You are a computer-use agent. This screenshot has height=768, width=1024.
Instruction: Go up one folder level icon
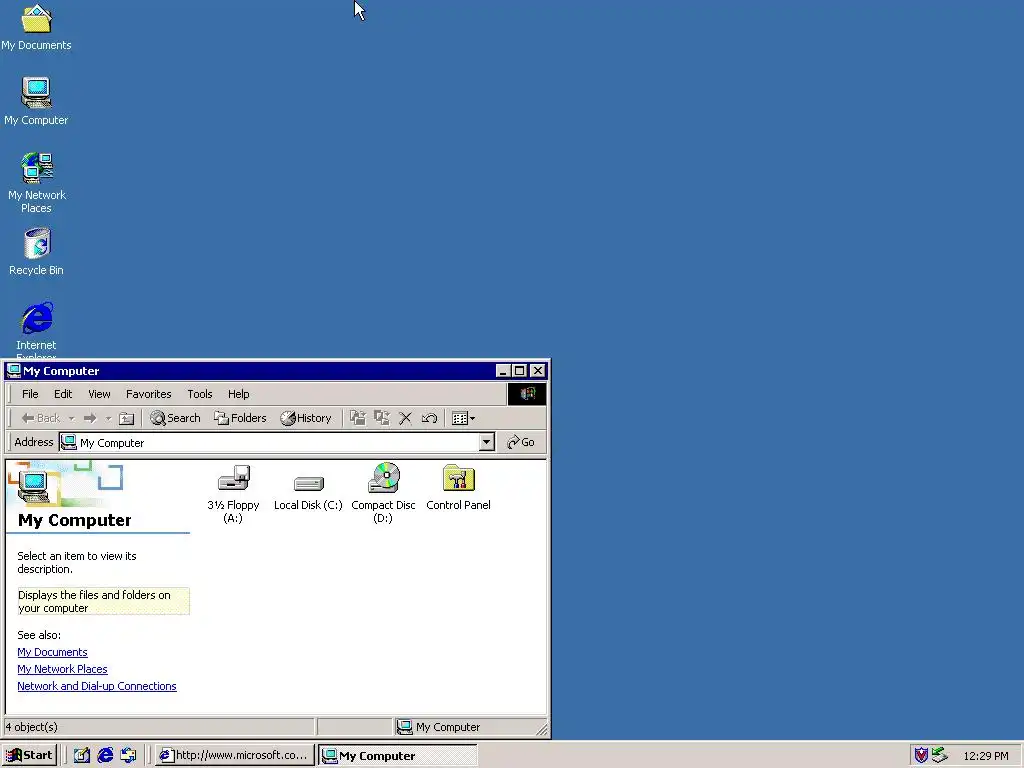[x=127, y=418]
